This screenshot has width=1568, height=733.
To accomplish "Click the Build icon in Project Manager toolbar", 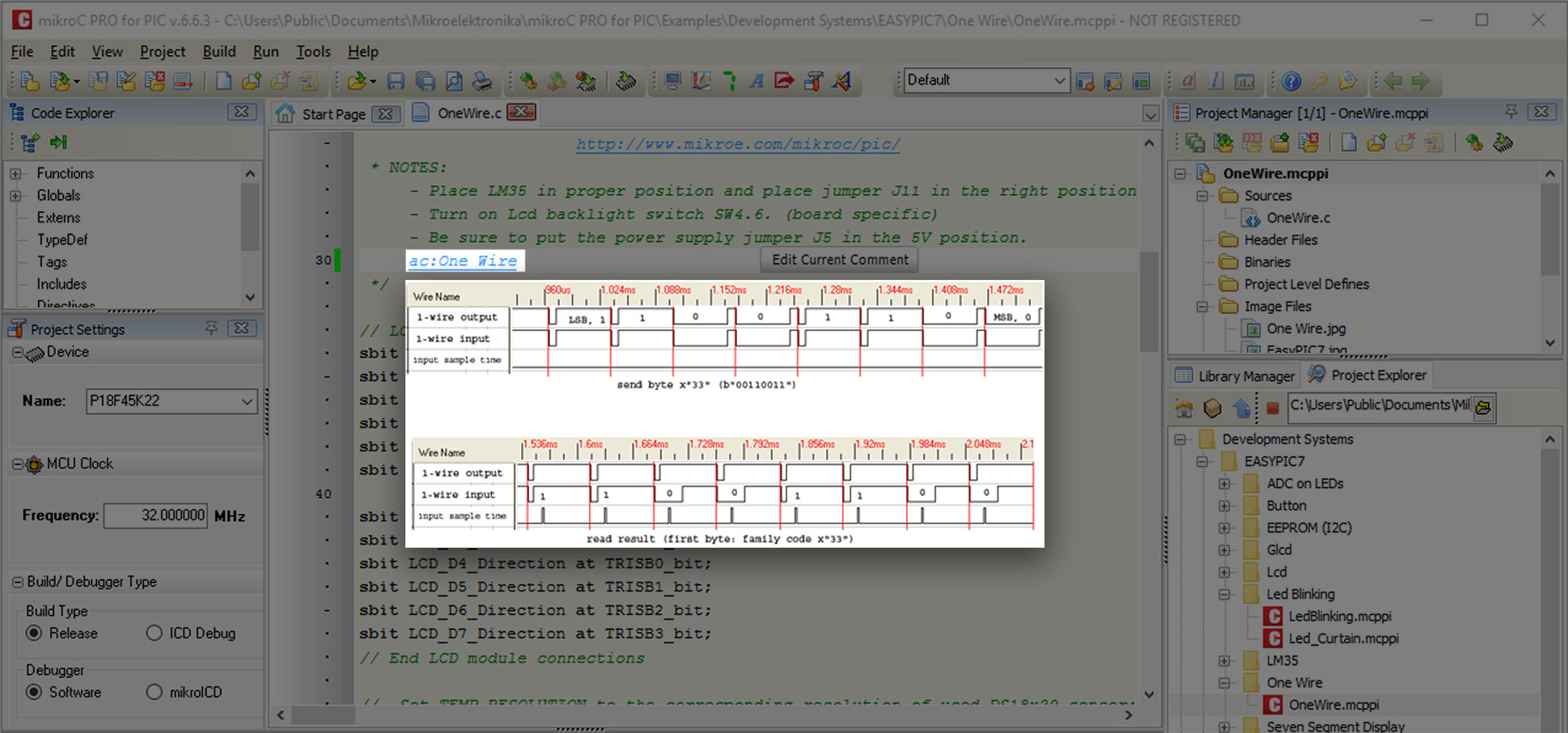I will [1474, 143].
